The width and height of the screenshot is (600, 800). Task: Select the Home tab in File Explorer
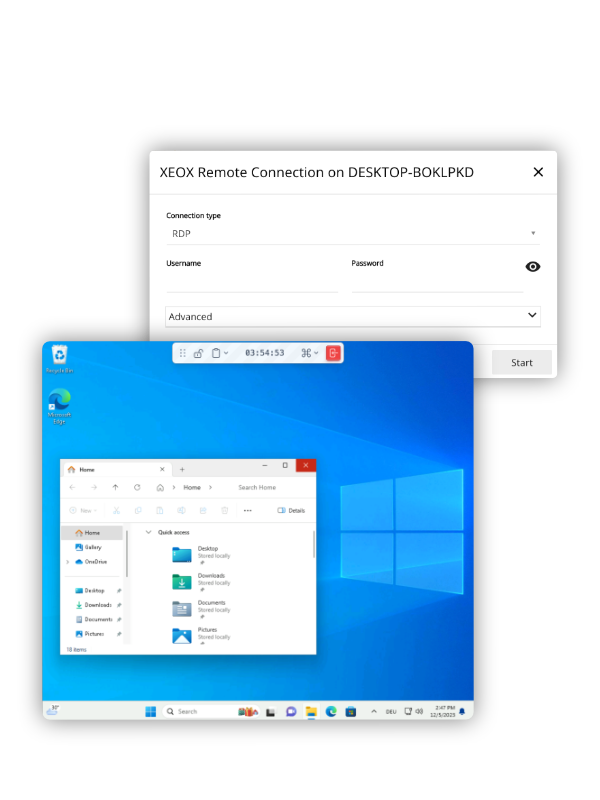[116, 469]
